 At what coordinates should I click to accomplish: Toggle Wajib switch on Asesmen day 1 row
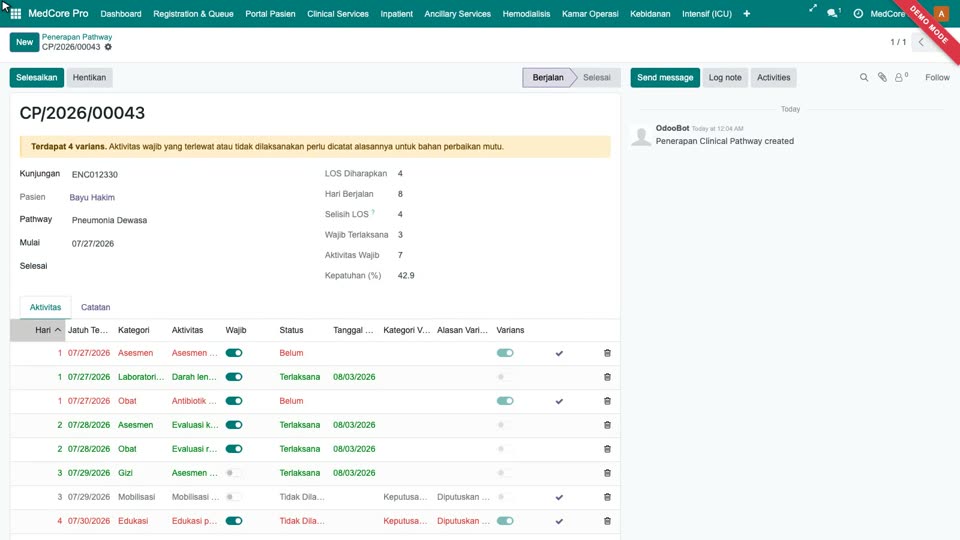tap(234, 353)
